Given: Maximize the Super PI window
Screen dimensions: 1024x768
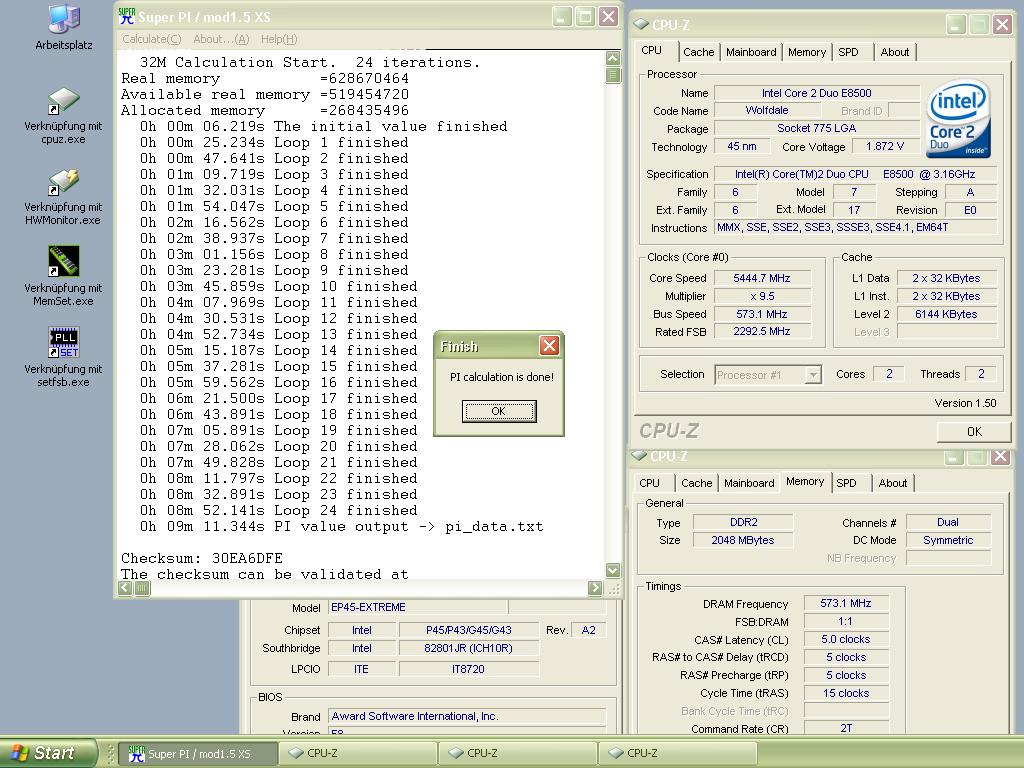Looking at the screenshot, I should 585,16.
